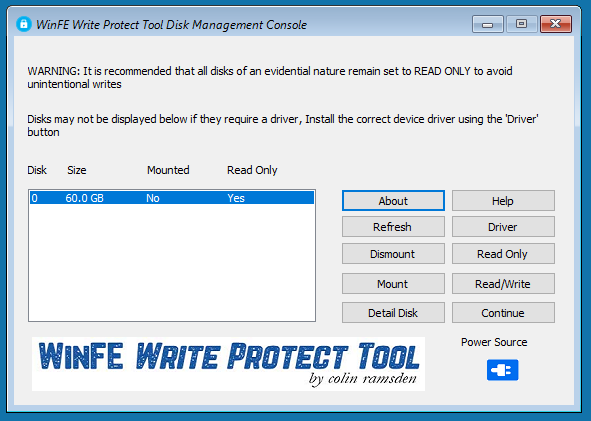Click the padlock icon in title bar
This screenshot has width=591, height=421.
click(x=24, y=24)
